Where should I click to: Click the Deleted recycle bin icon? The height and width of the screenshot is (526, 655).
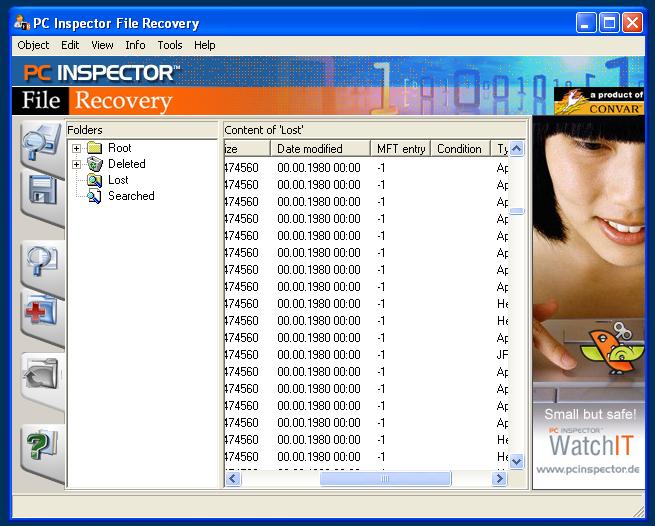tap(95, 164)
